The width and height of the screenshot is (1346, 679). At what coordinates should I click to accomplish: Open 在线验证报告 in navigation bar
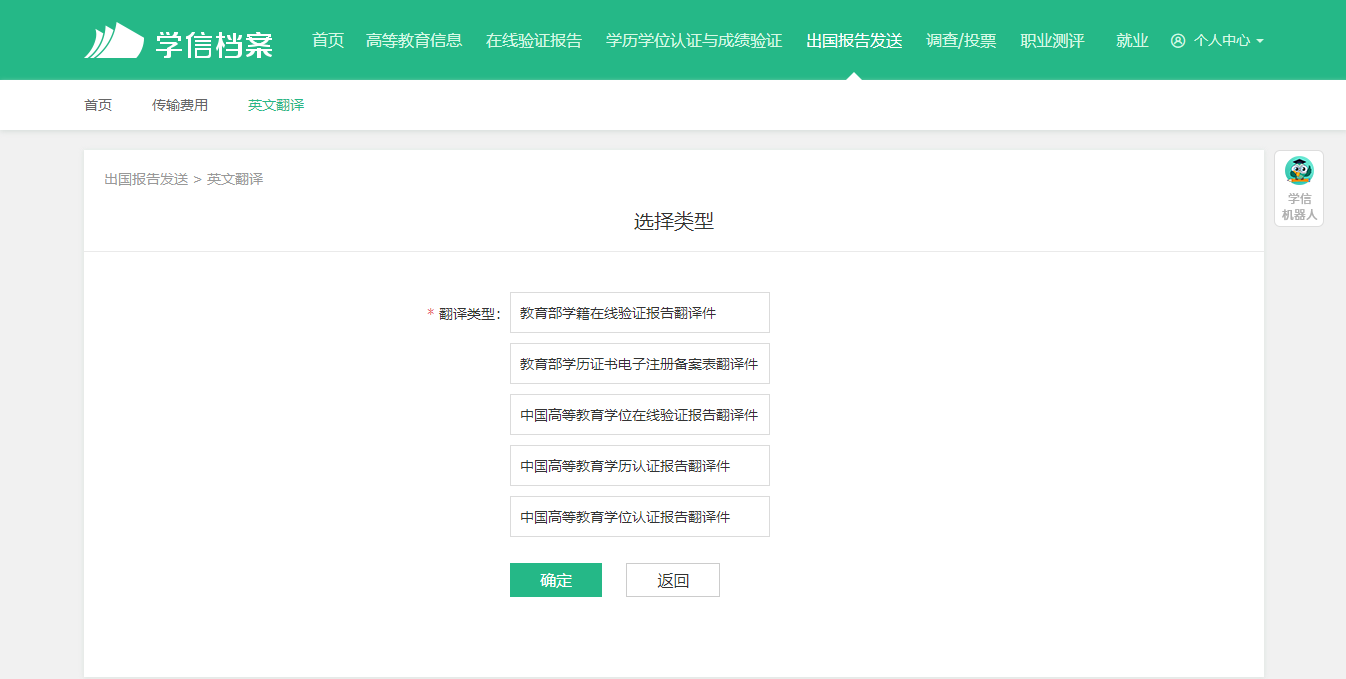pos(534,41)
